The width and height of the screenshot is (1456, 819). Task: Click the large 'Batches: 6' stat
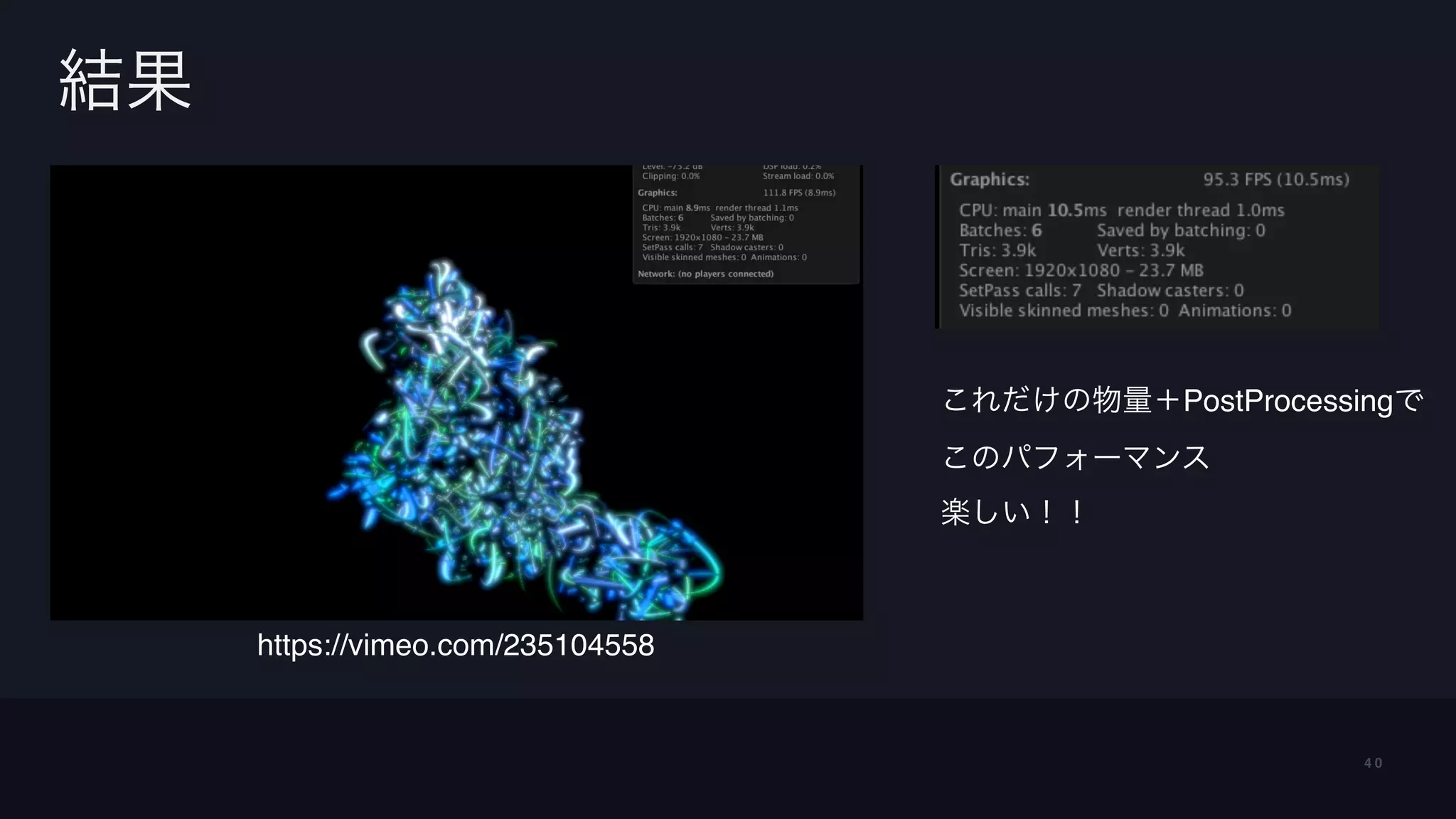click(x=1000, y=230)
